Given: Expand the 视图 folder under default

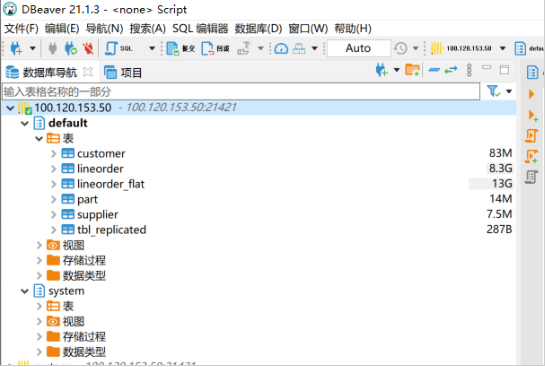Looking at the screenshot, I should click(39, 245).
